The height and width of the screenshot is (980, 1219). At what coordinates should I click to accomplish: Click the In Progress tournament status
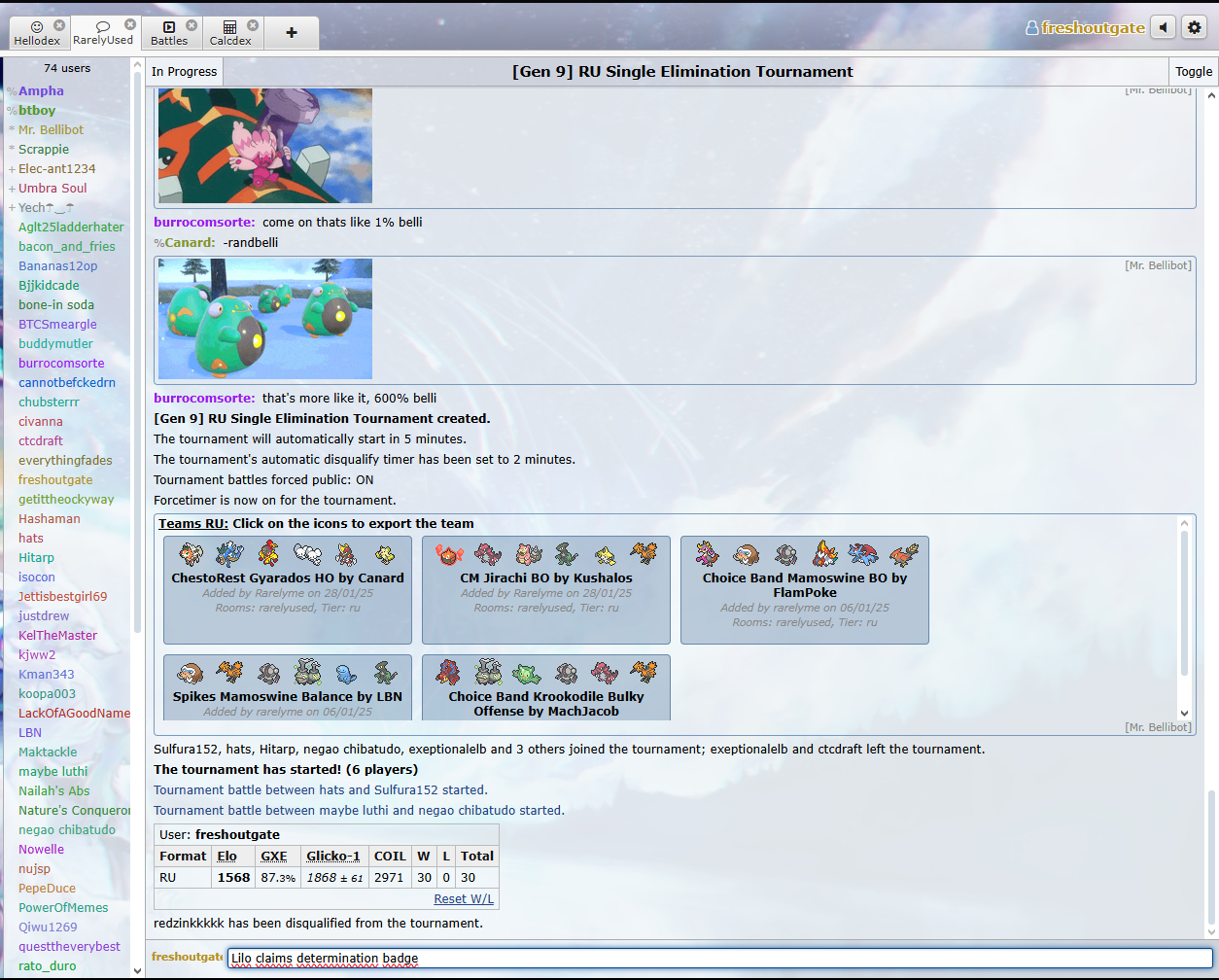(x=185, y=71)
